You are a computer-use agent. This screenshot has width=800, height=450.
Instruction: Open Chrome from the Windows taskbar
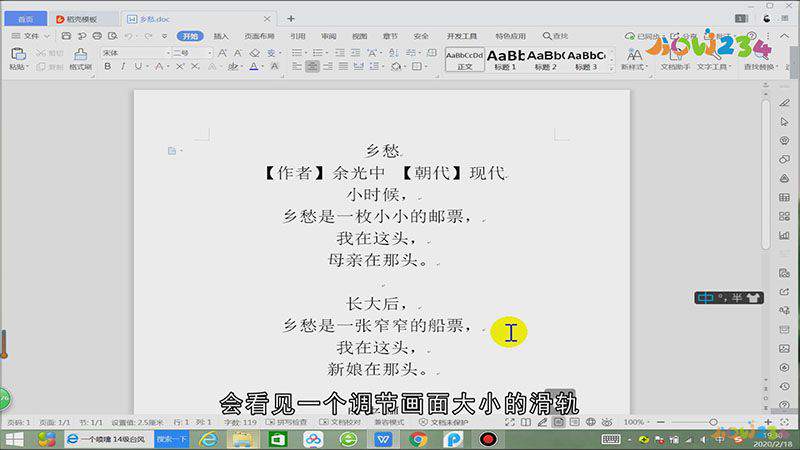[x=418, y=439]
